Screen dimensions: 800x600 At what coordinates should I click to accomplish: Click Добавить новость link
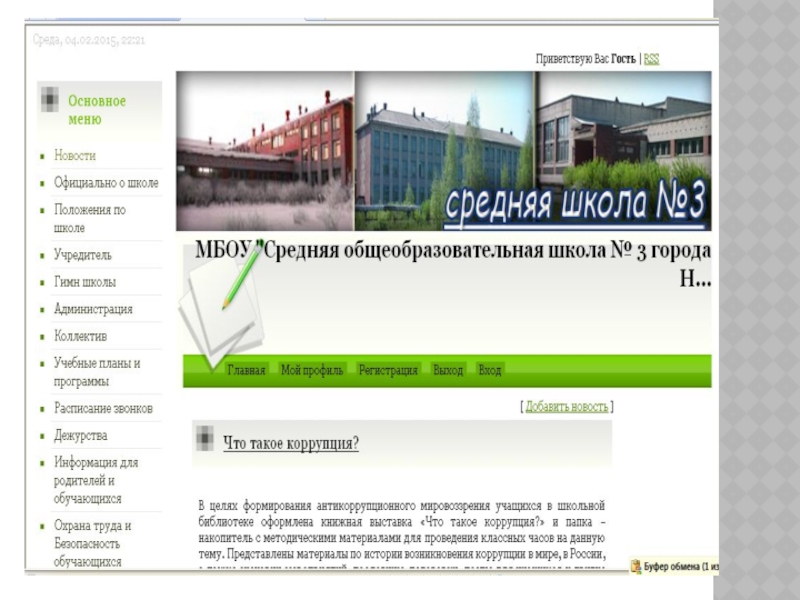567,407
